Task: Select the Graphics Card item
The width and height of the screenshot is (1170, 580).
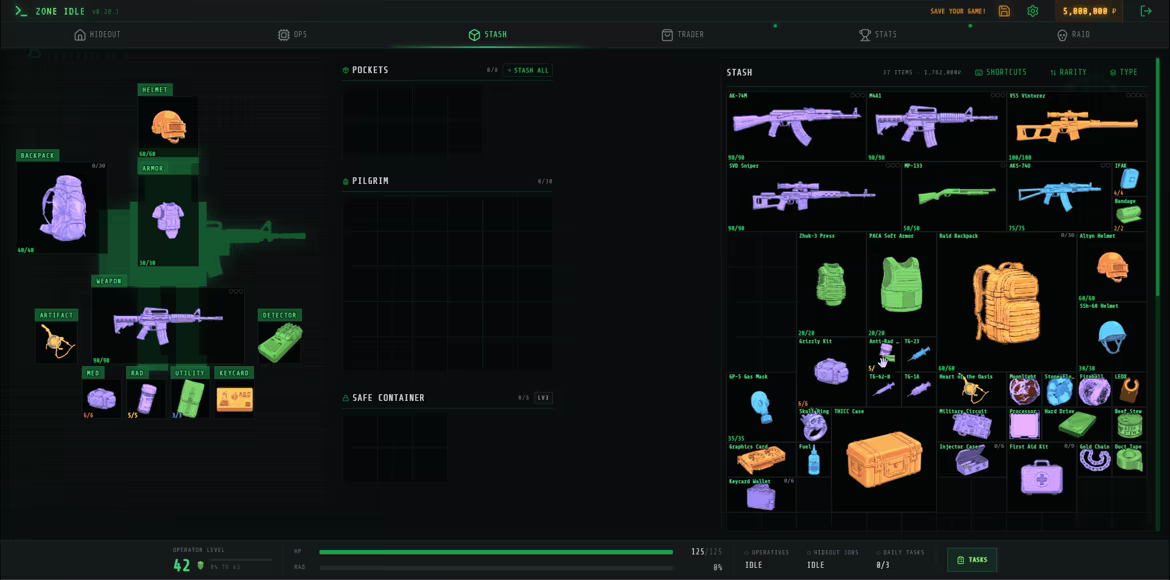Action: pyautogui.click(x=762, y=459)
